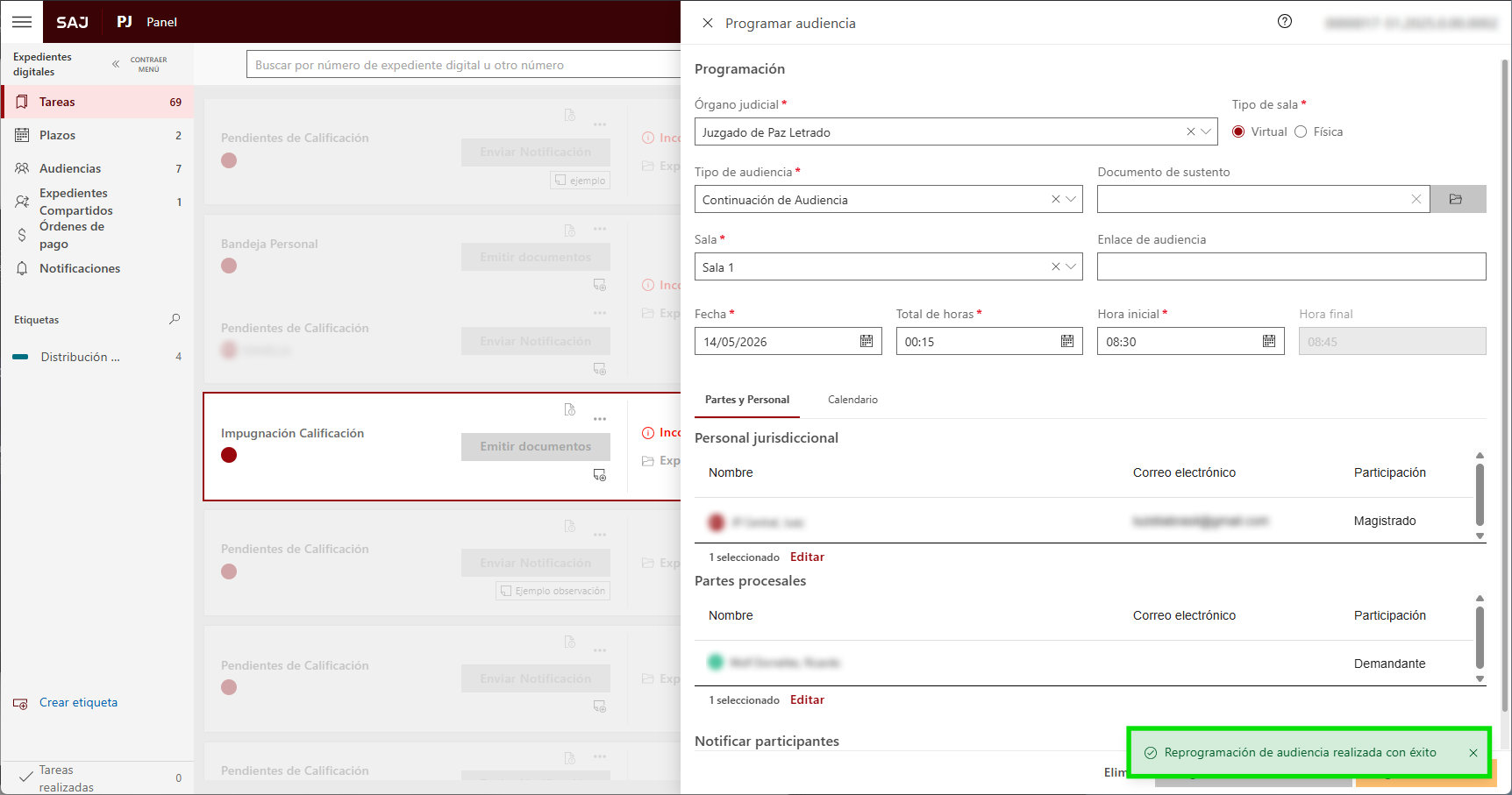
Task: Click the Enlace de audiencia input field
Action: point(1291,266)
